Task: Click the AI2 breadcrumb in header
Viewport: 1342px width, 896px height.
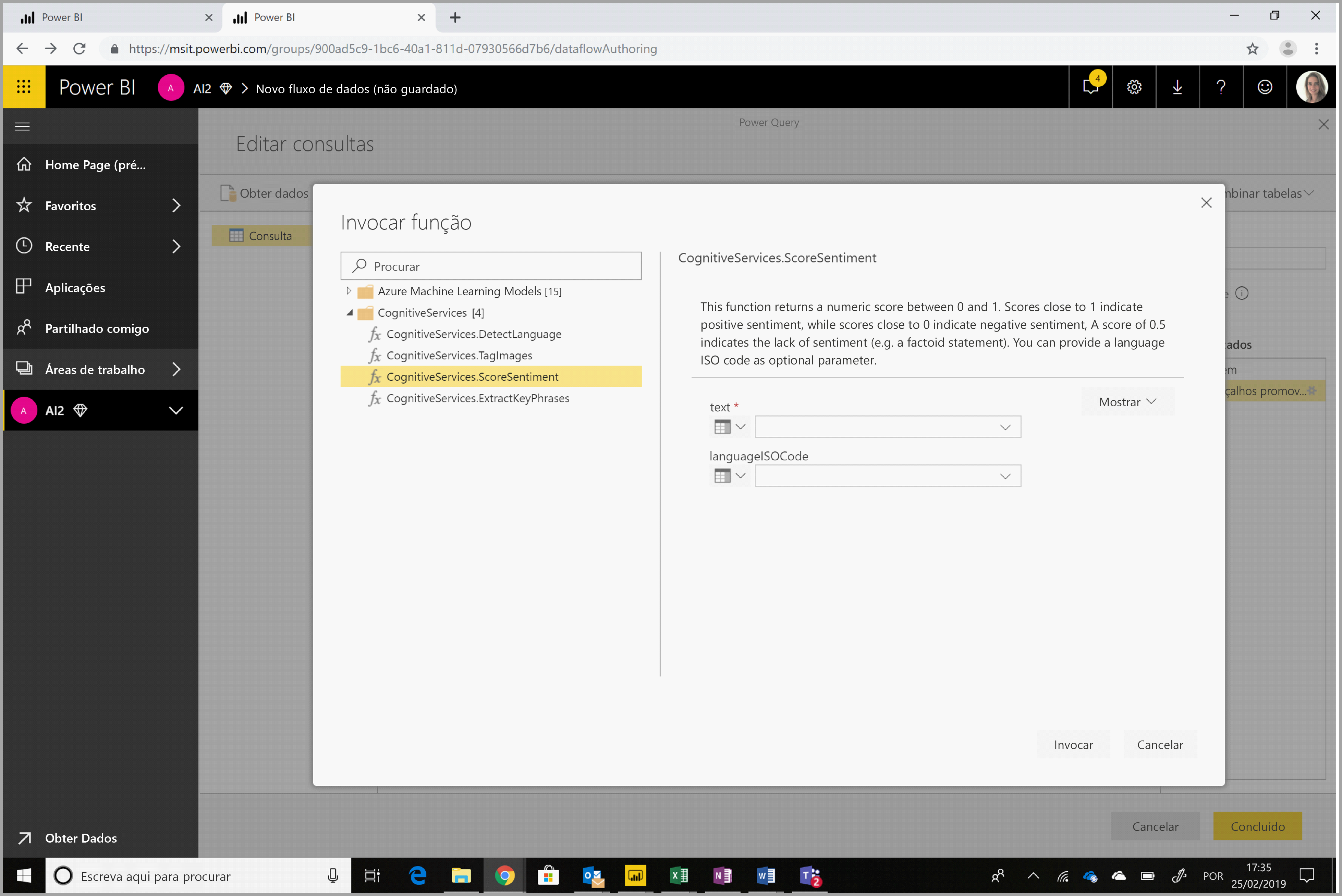Action: [x=202, y=89]
